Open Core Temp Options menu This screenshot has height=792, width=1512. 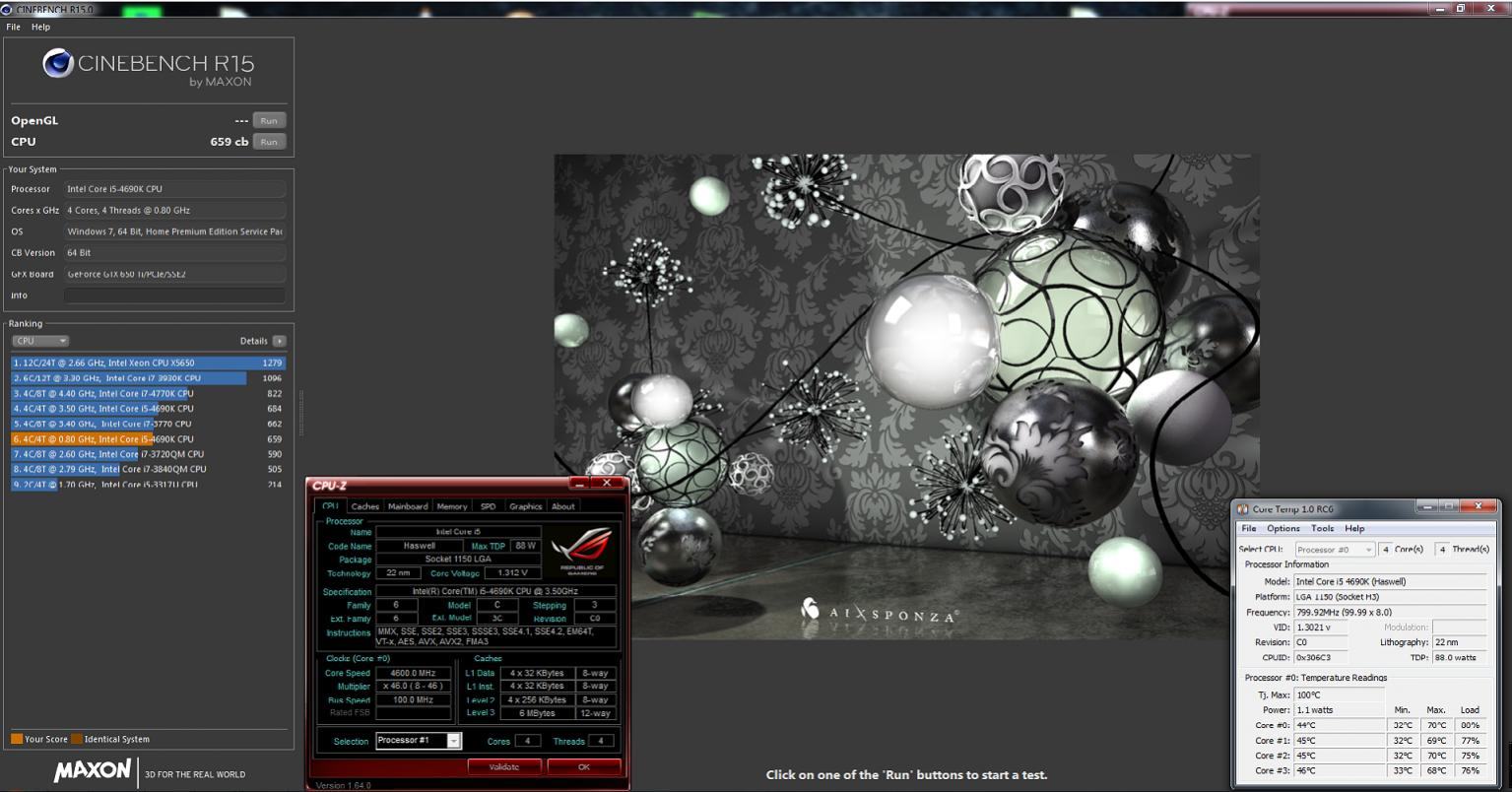[x=1283, y=529]
